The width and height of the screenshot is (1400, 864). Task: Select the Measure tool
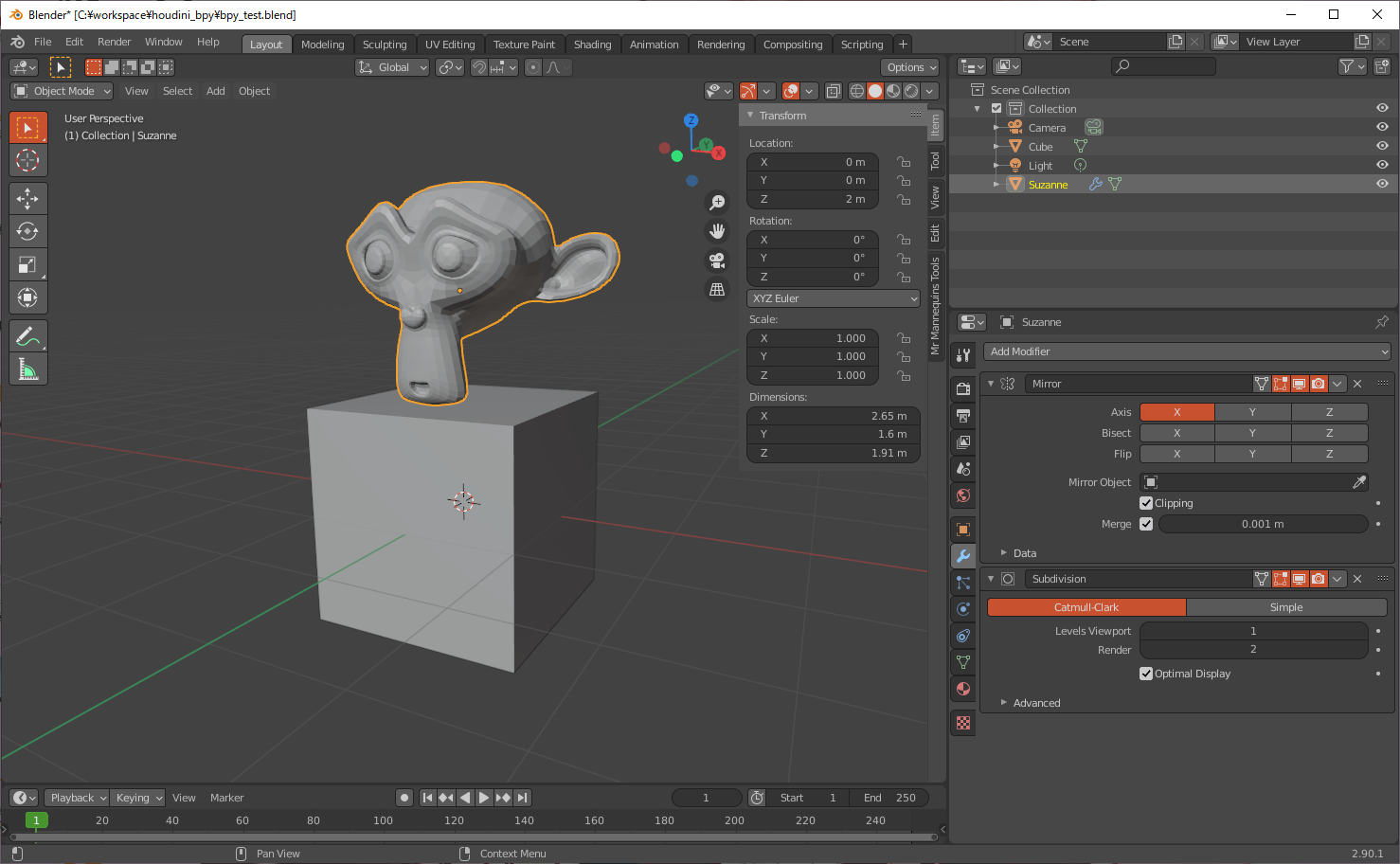click(x=27, y=369)
